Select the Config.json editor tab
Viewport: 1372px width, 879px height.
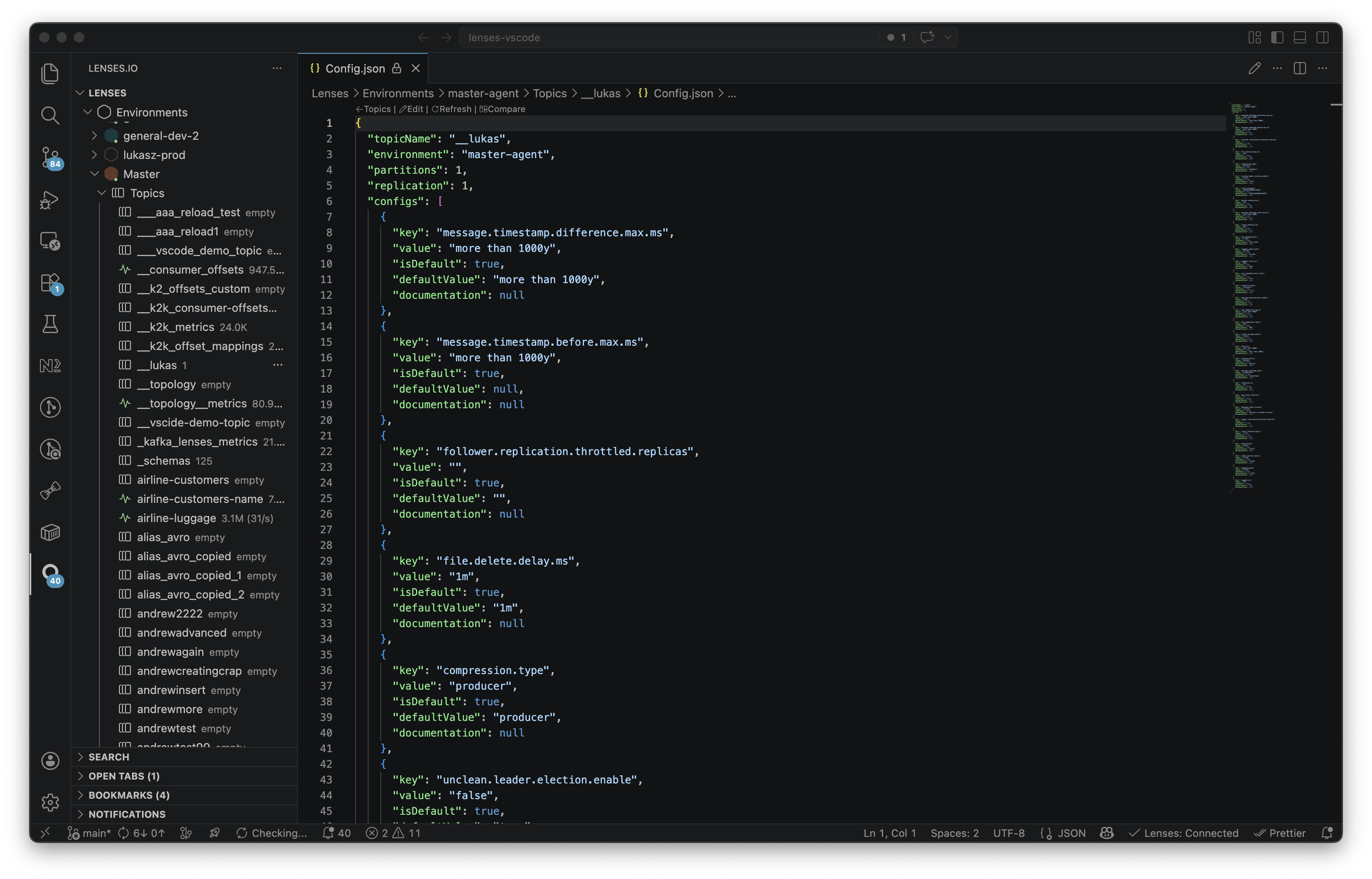click(x=363, y=69)
